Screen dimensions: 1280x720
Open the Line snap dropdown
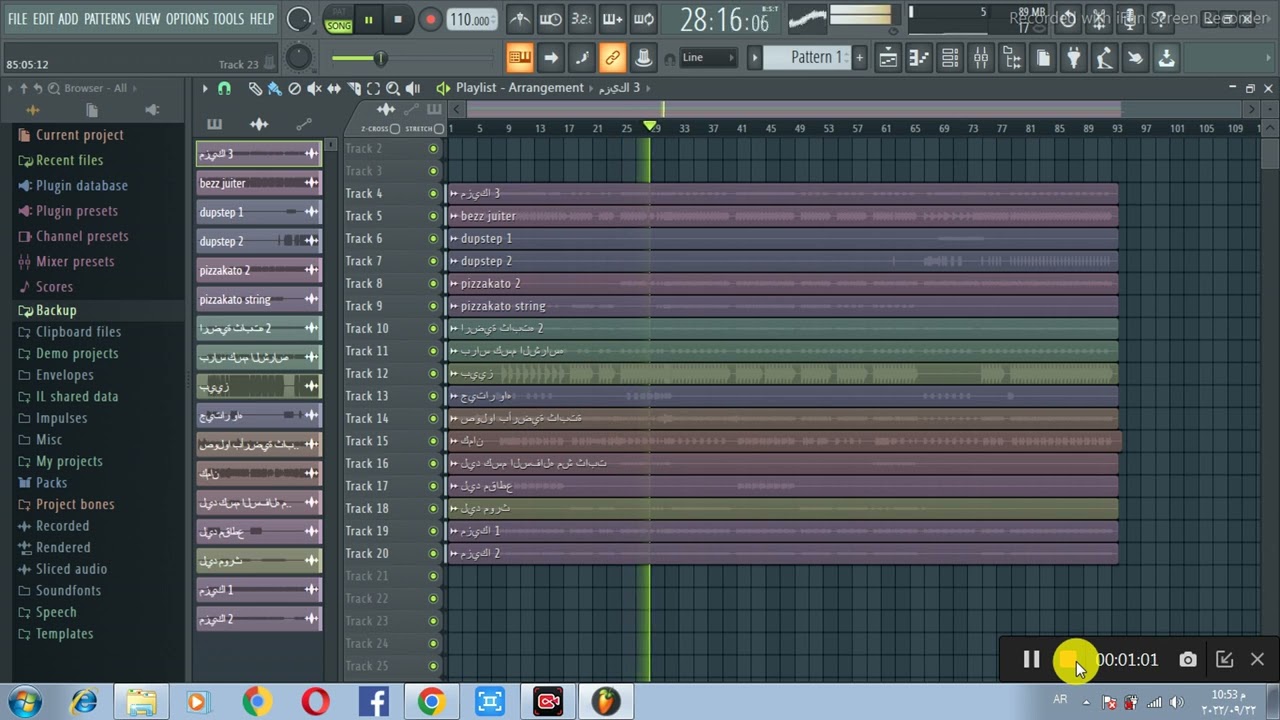(708, 58)
